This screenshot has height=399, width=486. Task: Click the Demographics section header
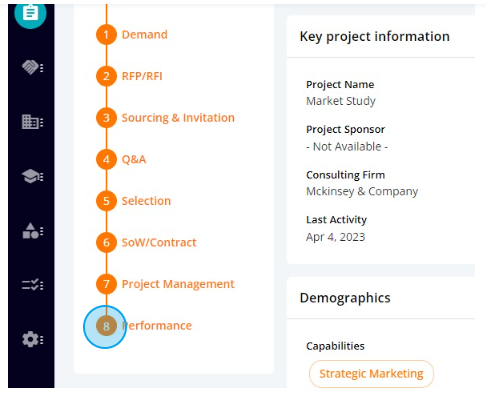(345, 298)
